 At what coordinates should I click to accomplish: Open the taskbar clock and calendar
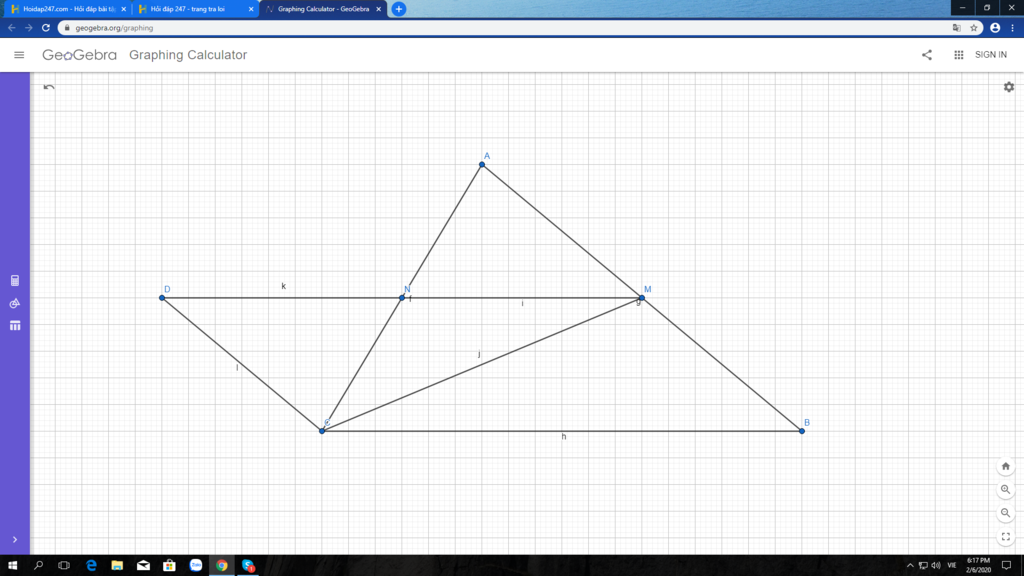pyautogui.click(x=978, y=566)
